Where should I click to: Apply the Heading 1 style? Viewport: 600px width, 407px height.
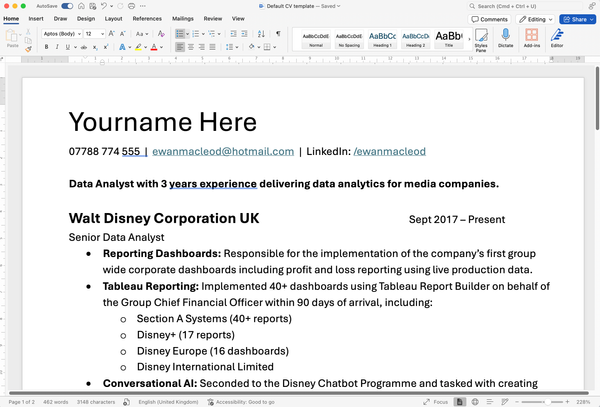(382, 39)
